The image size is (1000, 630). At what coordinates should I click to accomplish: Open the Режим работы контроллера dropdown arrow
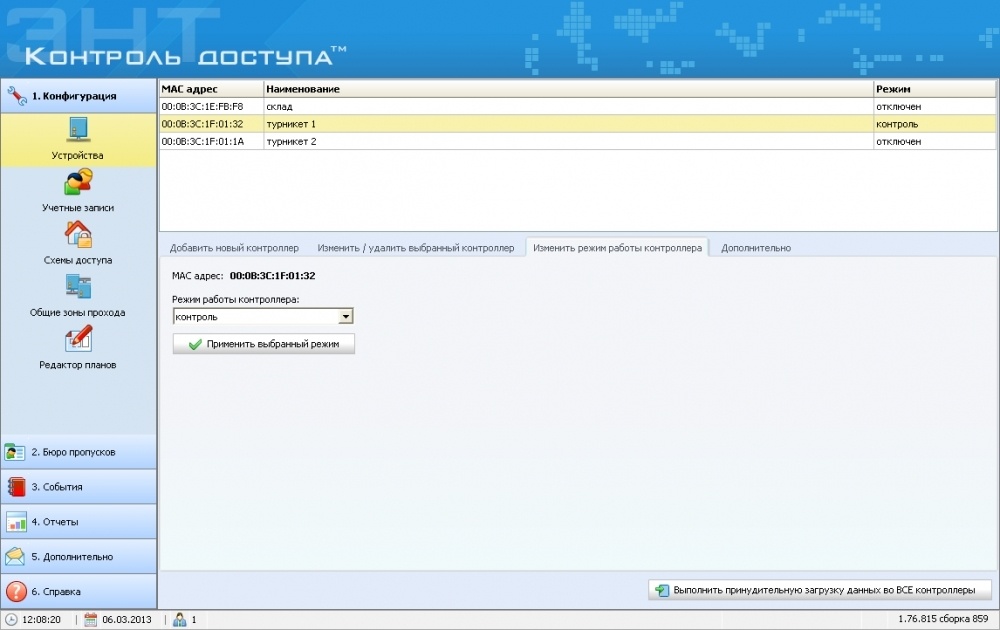pyautogui.click(x=345, y=316)
